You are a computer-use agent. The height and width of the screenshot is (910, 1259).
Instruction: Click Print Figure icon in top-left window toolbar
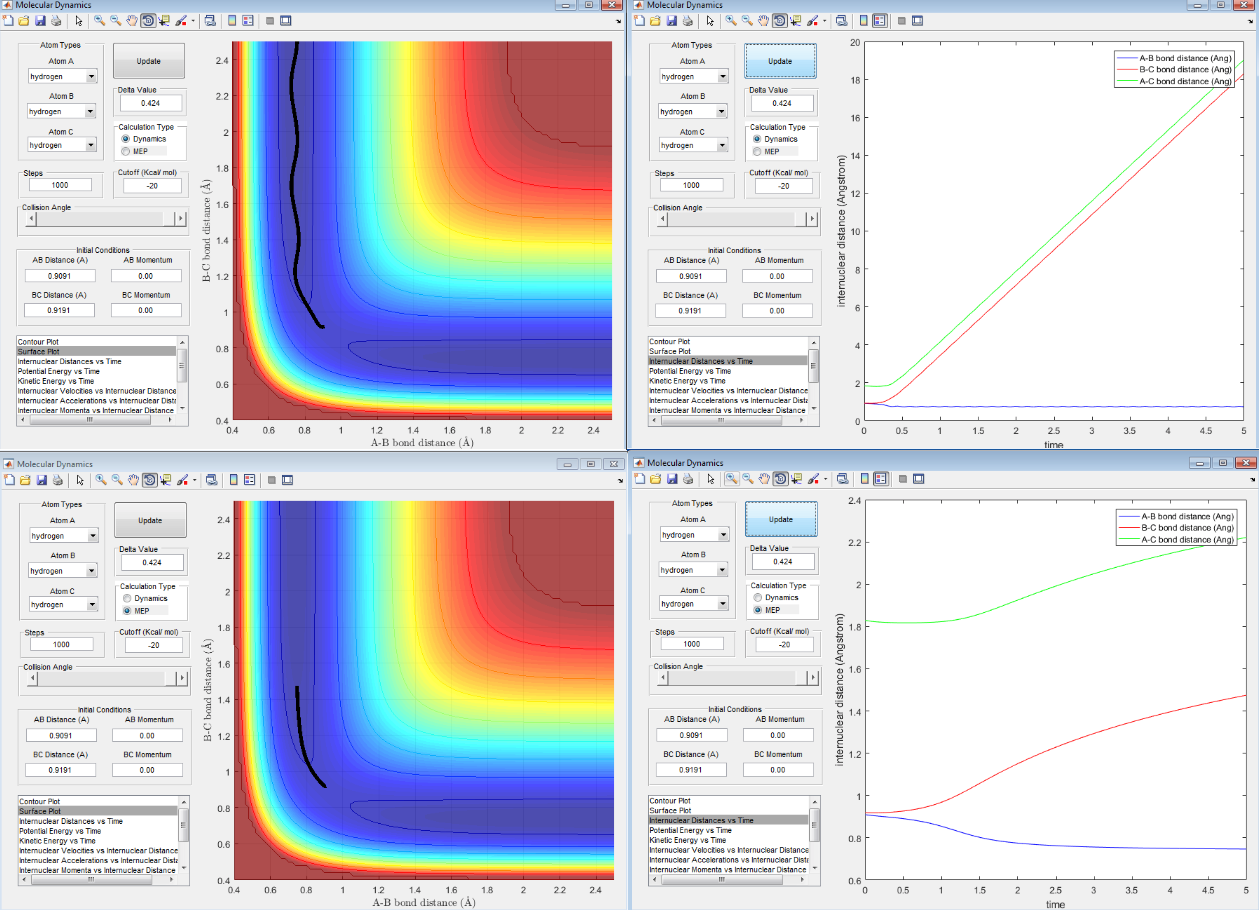[56, 20]
